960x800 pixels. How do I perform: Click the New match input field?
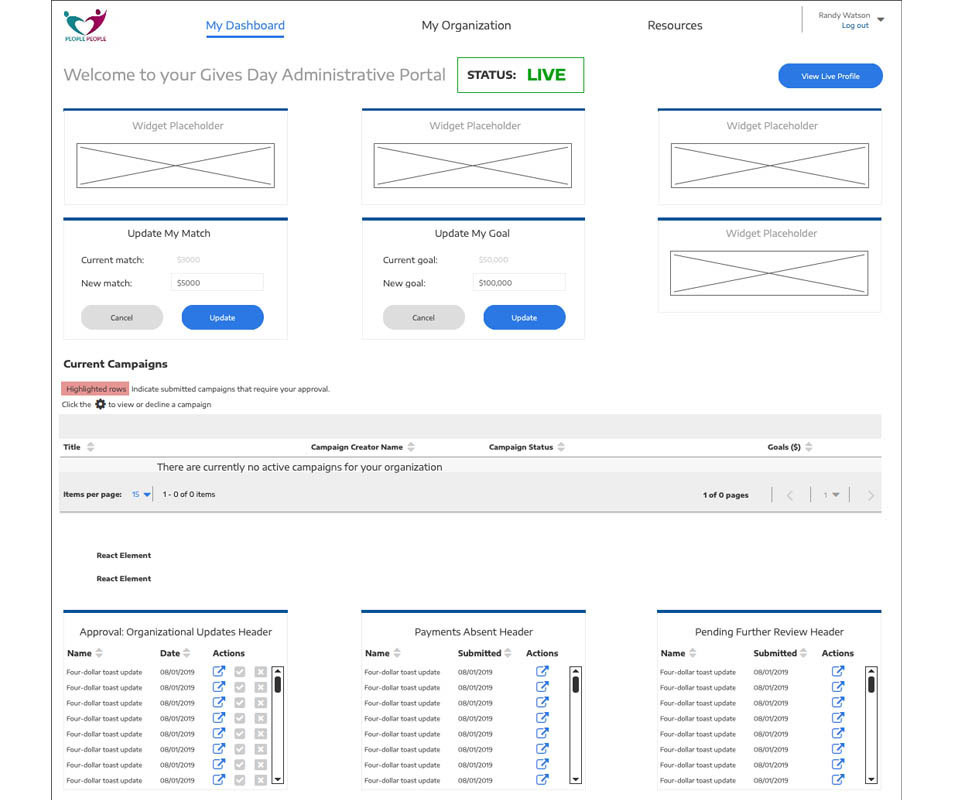pos(217,283)
